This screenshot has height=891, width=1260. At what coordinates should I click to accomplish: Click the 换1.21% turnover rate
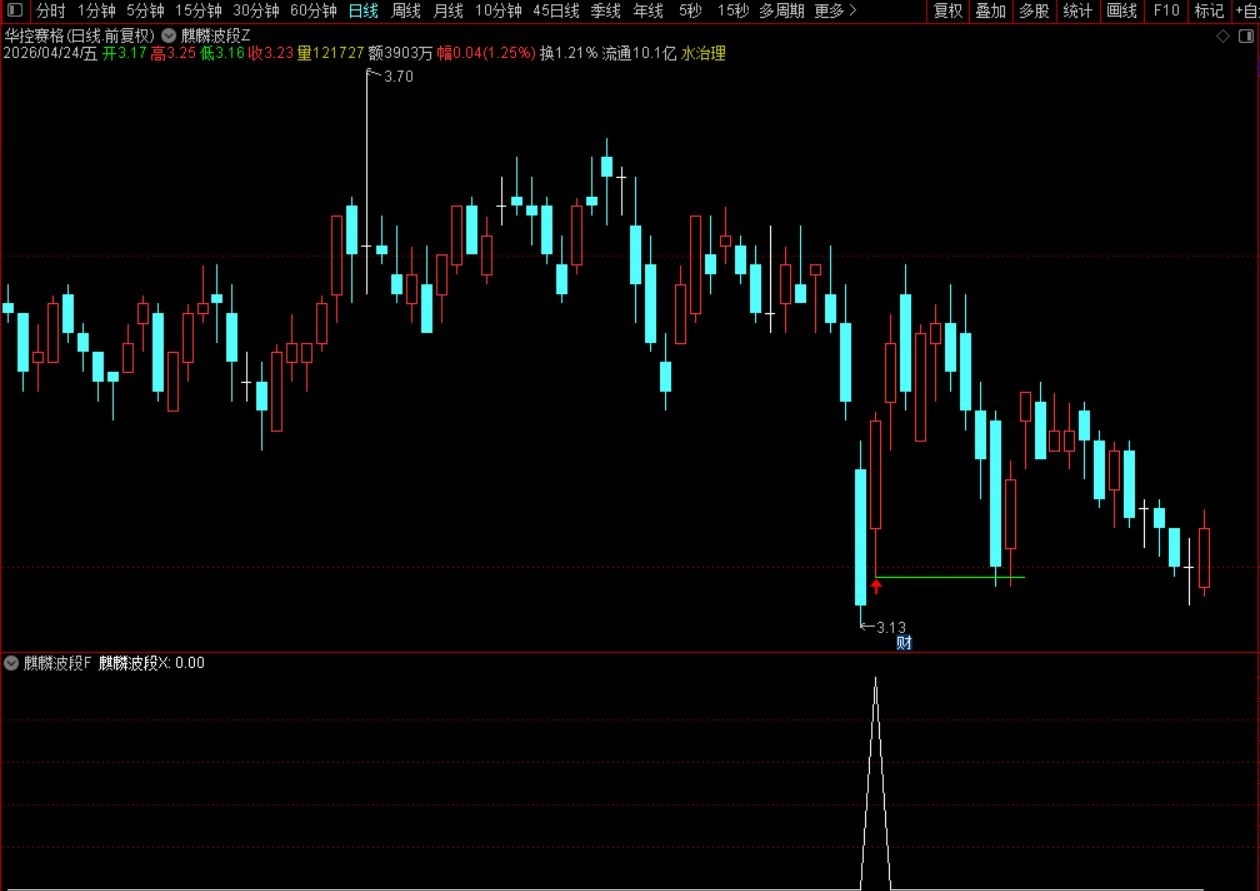coord(569,54)
